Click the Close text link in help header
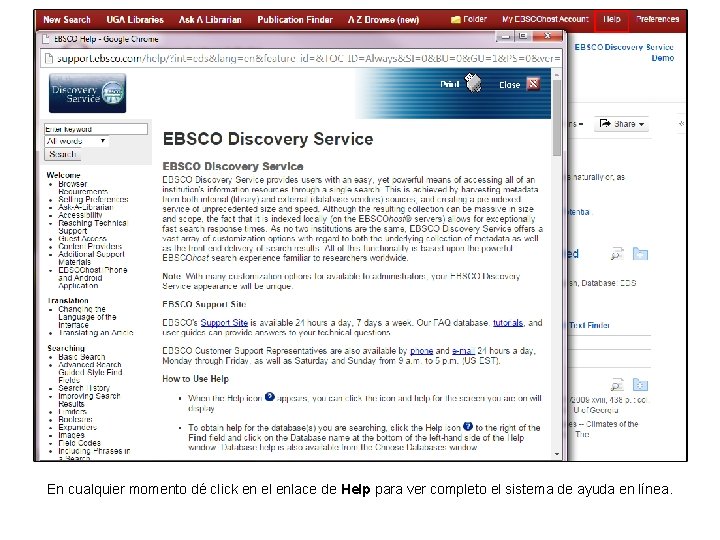Image resolution: width=720 pixels, height=540 pixels. (x=509, y=85)
